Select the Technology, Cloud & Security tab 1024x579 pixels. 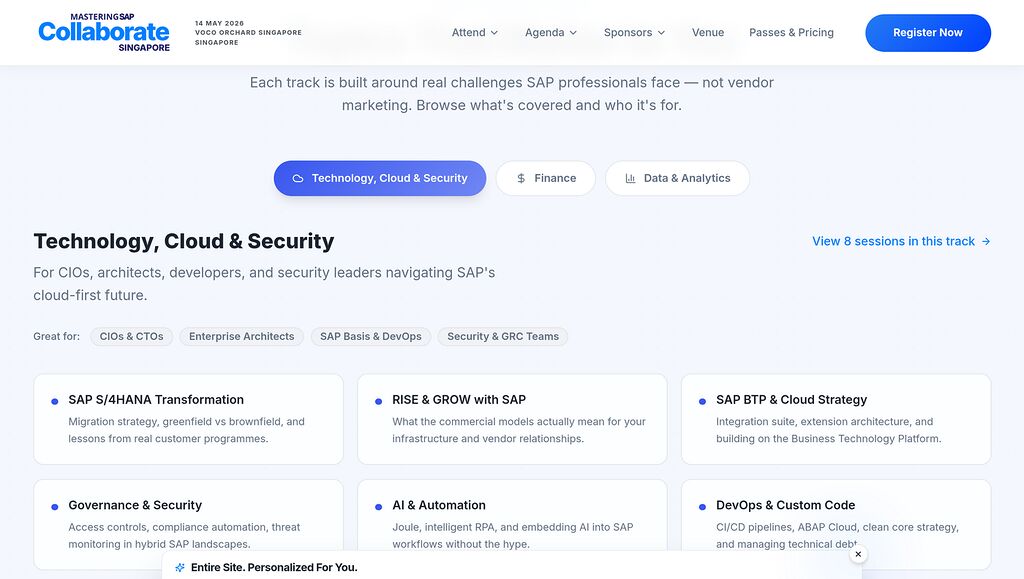click(x=380, y=178)
